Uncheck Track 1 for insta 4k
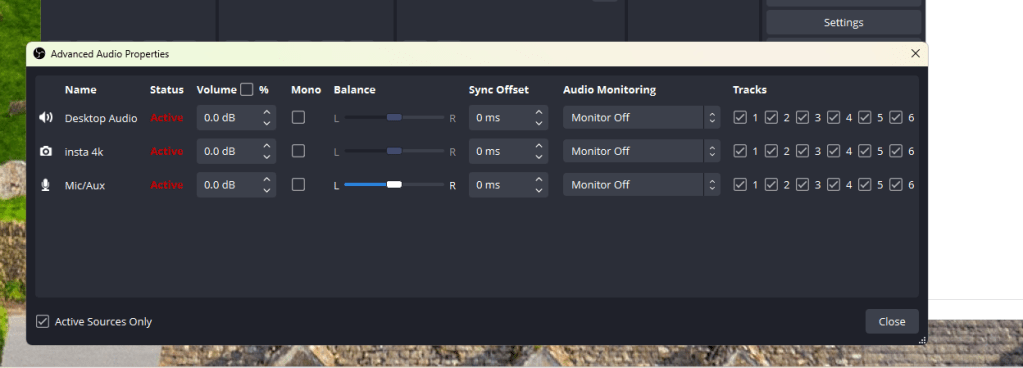The image size is (1023, 368). tap(740, 151)
